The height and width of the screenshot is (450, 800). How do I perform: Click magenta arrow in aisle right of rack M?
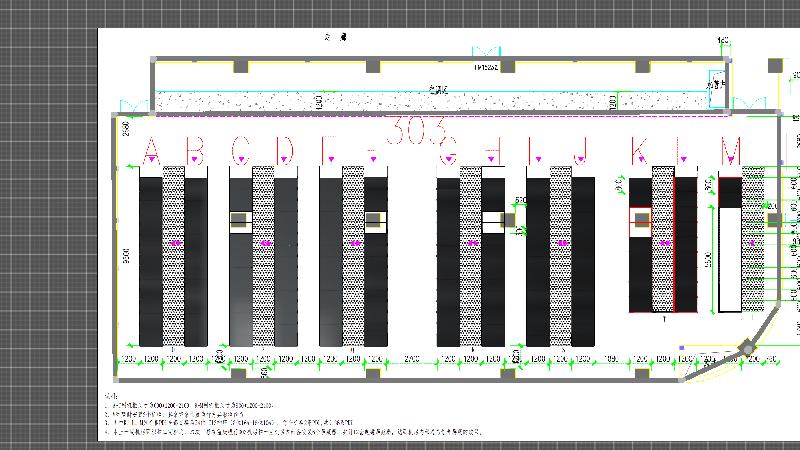[x=753, y=243]
